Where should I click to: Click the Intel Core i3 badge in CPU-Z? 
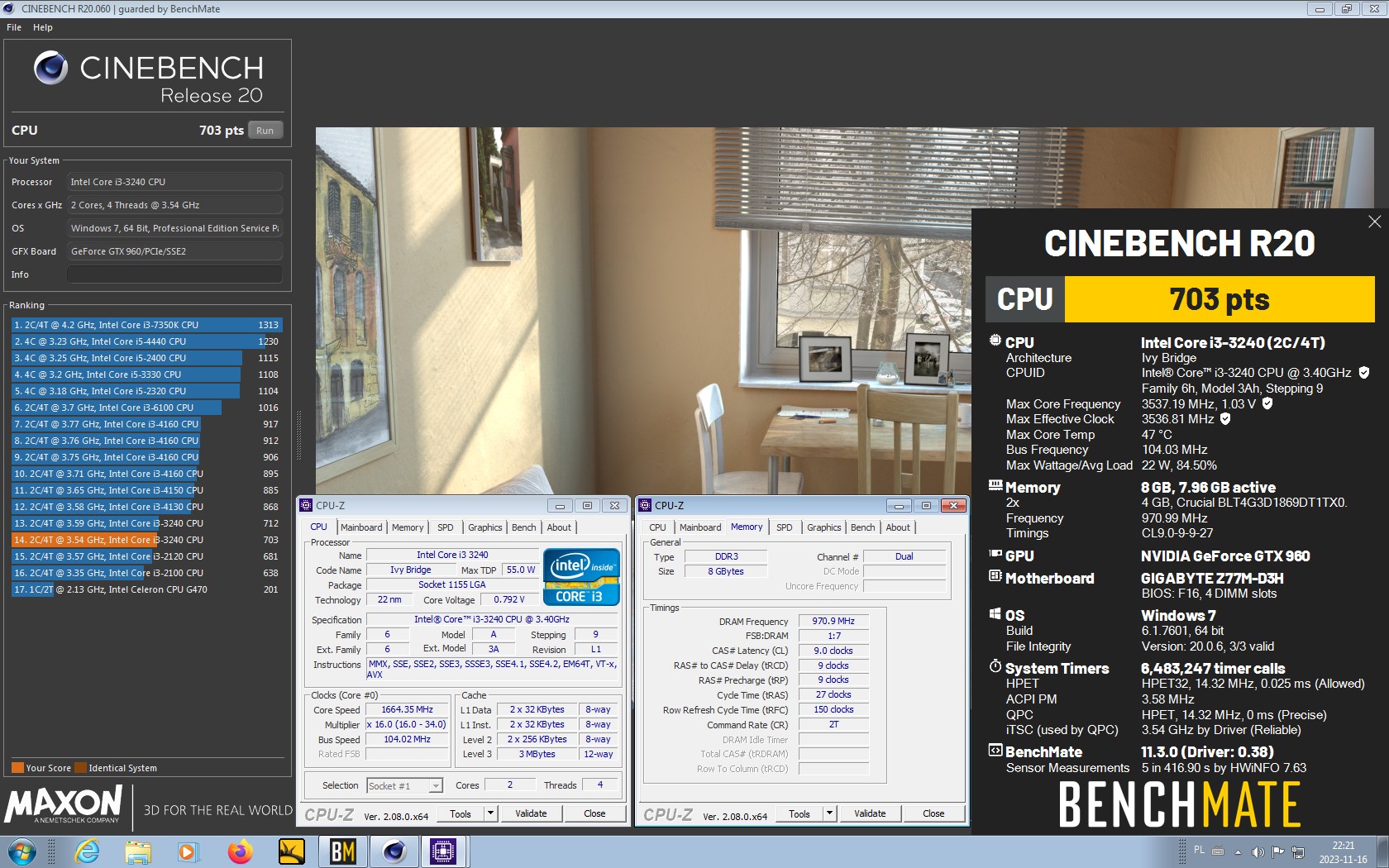point(582,577)
